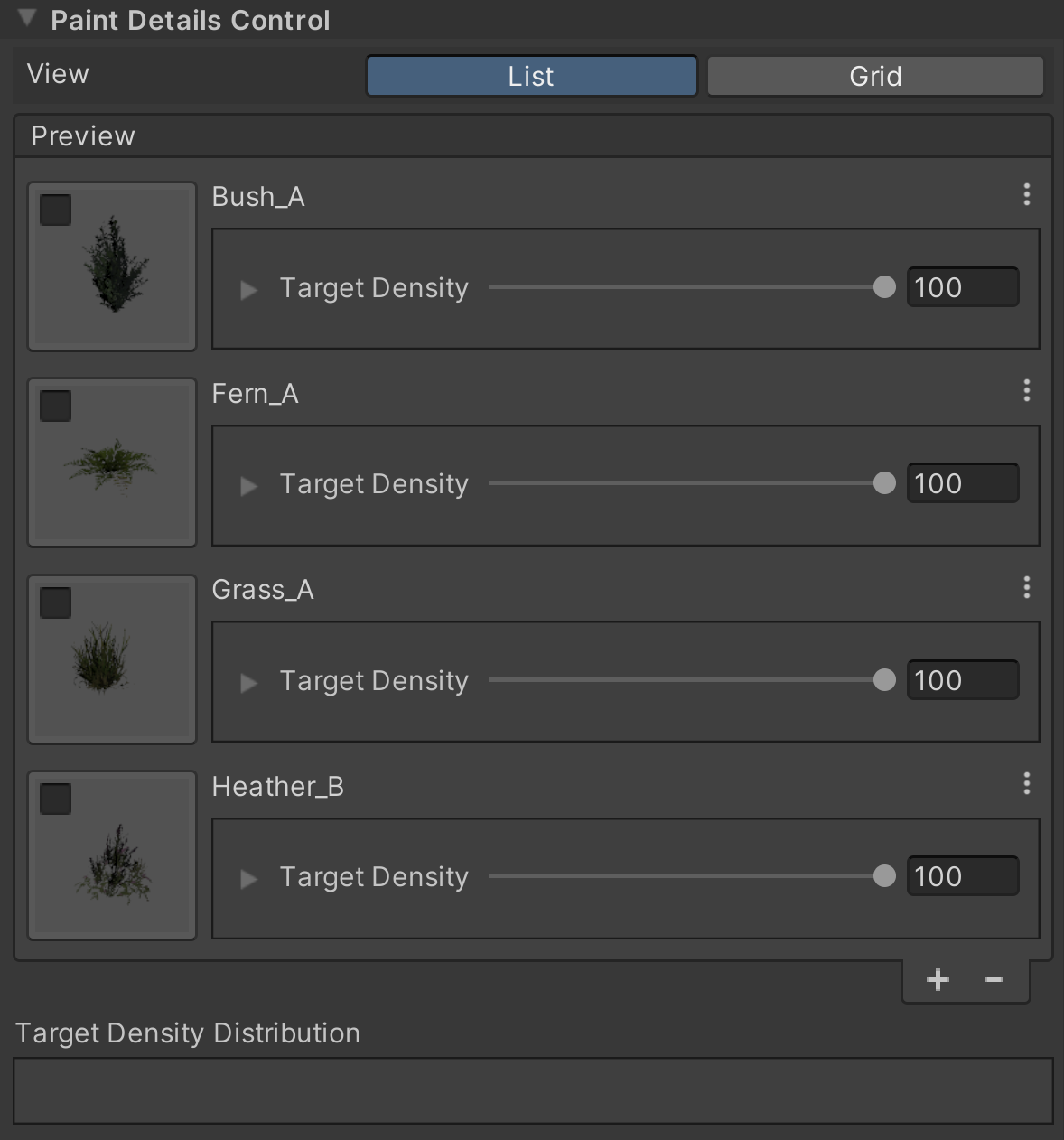Check the Grass_A checkbox
1064x1140 pixels.
[x=56, y=603]
